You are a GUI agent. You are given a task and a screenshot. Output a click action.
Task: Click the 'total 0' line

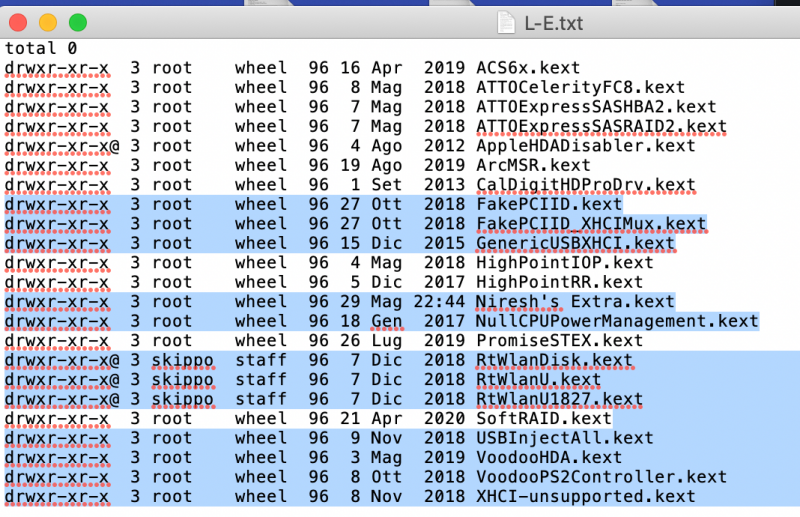(41, 48)
